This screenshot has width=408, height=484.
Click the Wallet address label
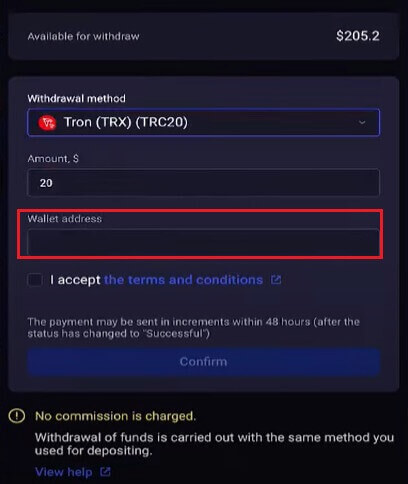[x=65, y=219]
